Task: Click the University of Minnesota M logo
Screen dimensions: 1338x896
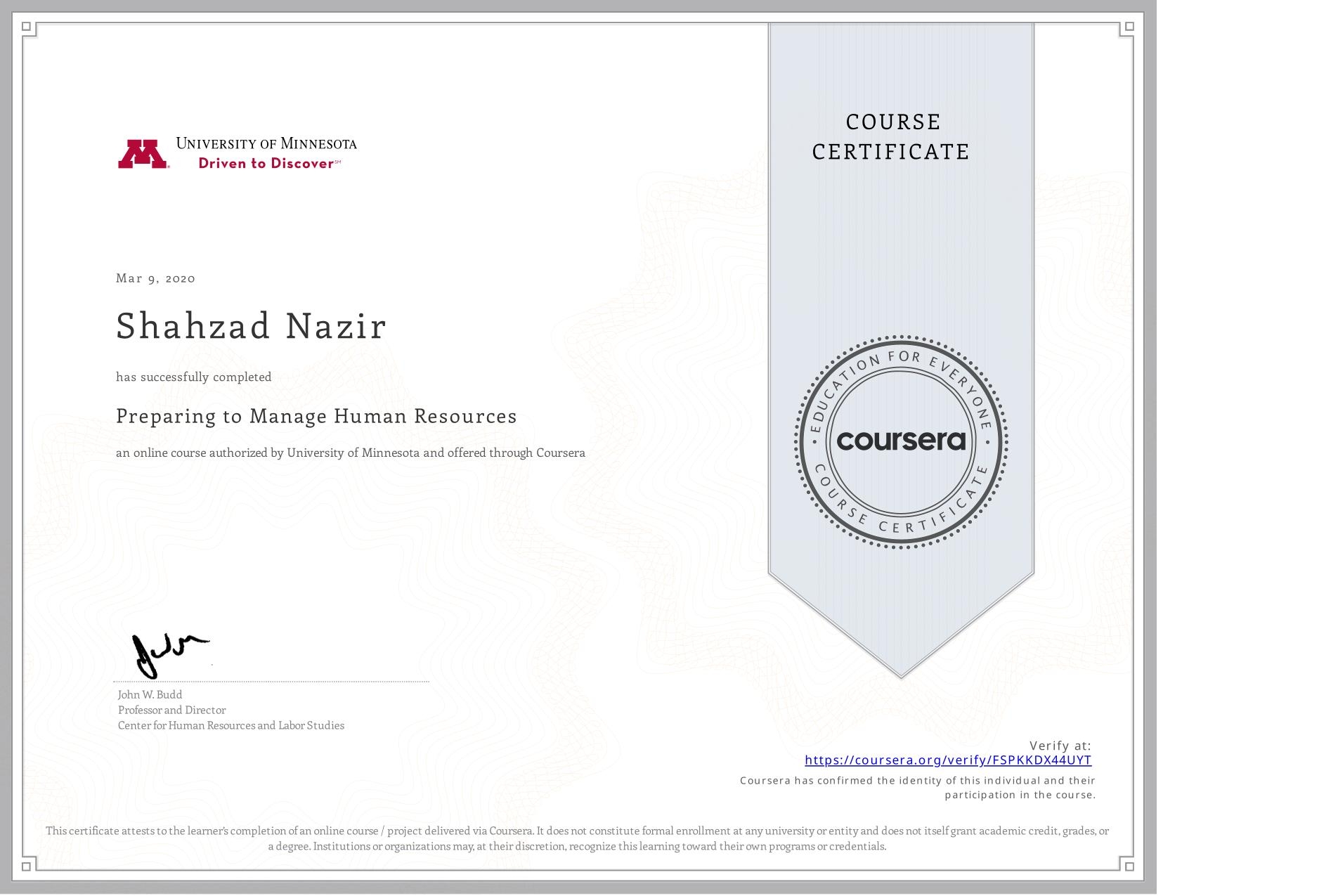Action: (143, 155)
